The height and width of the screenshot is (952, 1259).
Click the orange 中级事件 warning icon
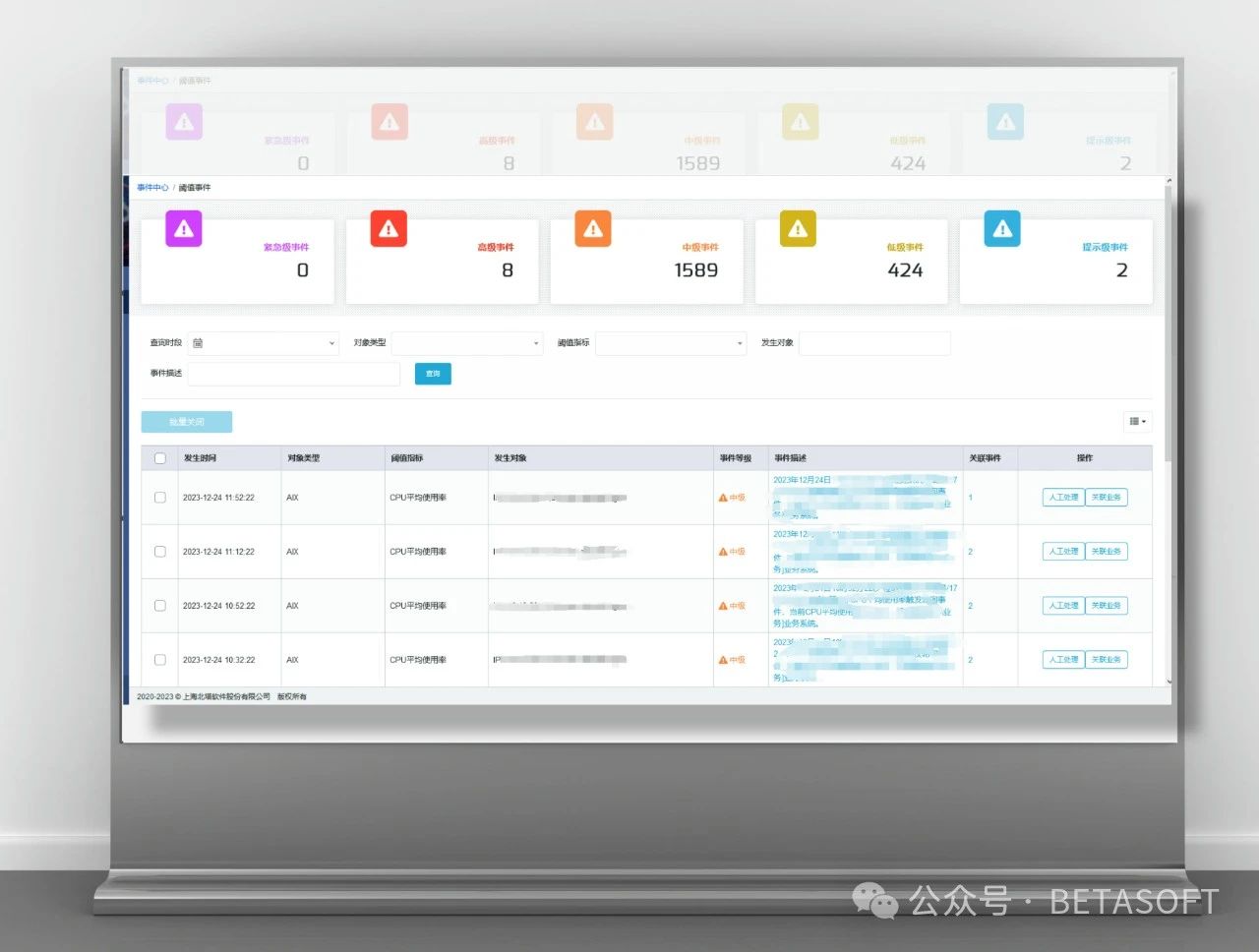tap(593, 229)
